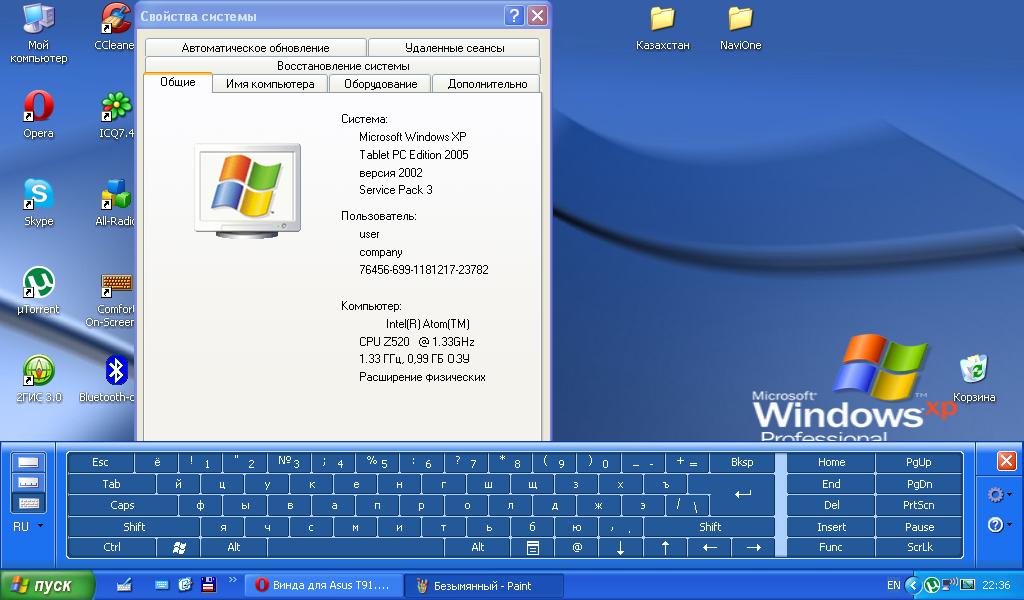
Task: Toggle the right Shift key on the on-screen keyboard
Action: [x=710, y=526]
